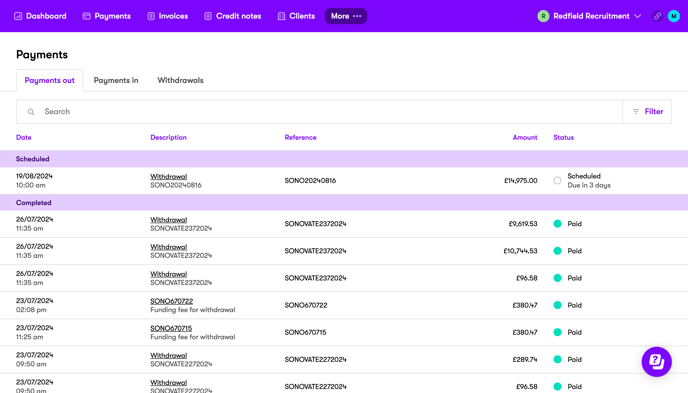The image size is (688, 393).
Task: Click the Scheduled status circle for SONO20240816
Action: coord(557,180)
